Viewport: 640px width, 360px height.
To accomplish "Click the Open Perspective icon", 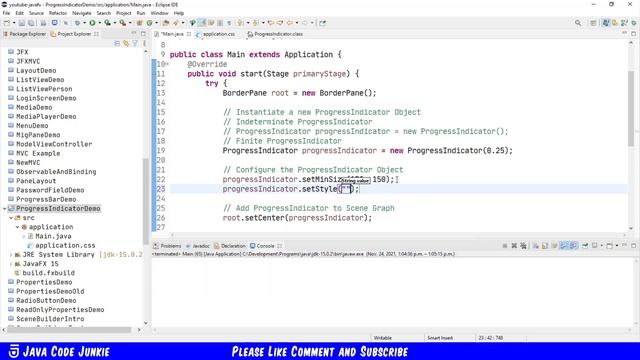I will [x=593, y=23].
